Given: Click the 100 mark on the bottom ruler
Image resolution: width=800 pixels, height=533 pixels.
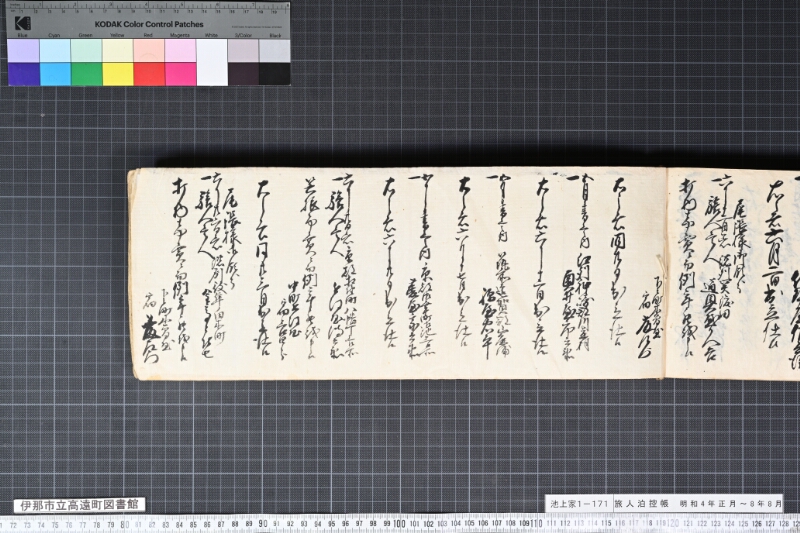Looking at the screenshot, I should (x=399, y=524).
